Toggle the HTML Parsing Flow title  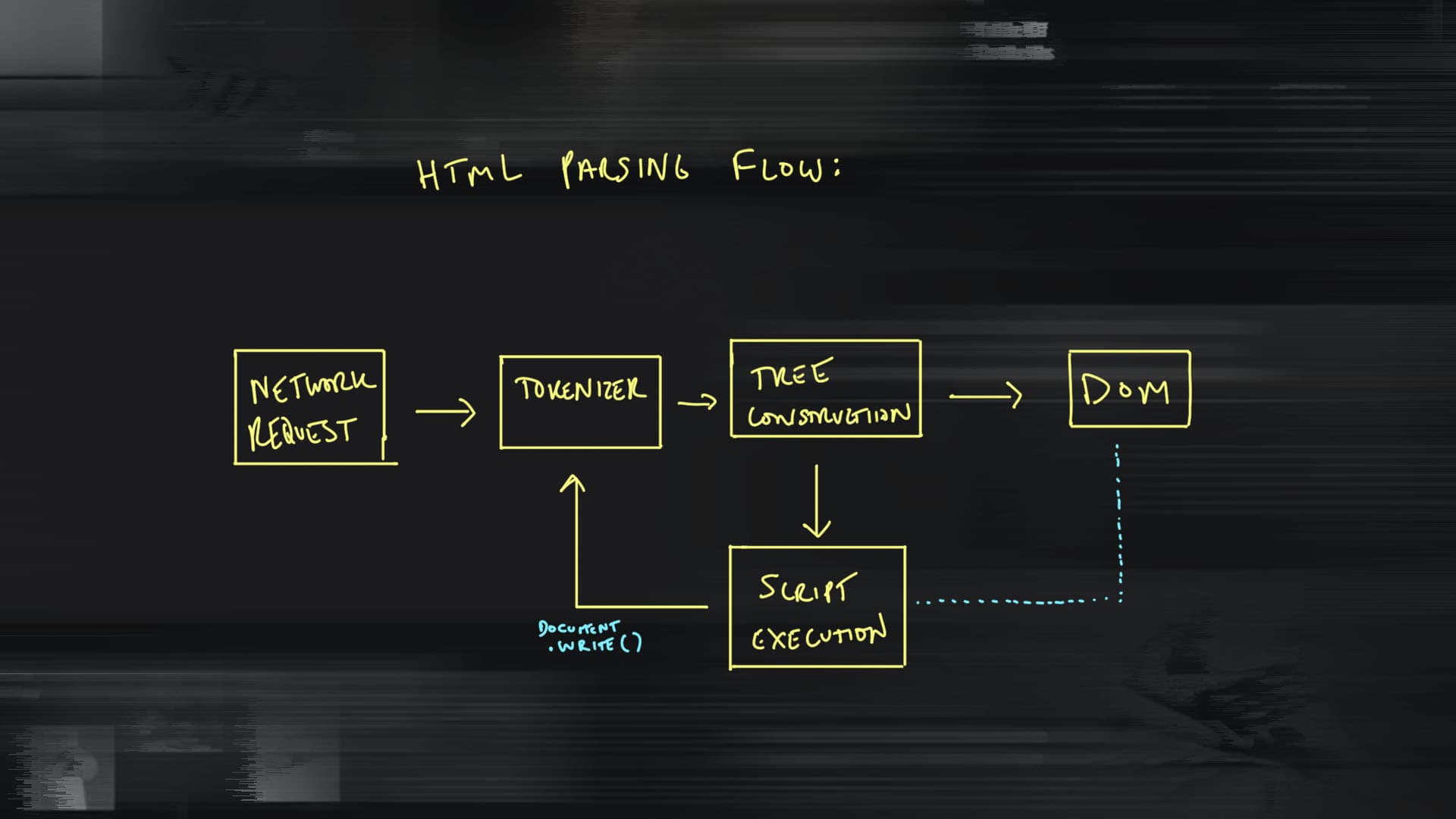coord(630,168)
